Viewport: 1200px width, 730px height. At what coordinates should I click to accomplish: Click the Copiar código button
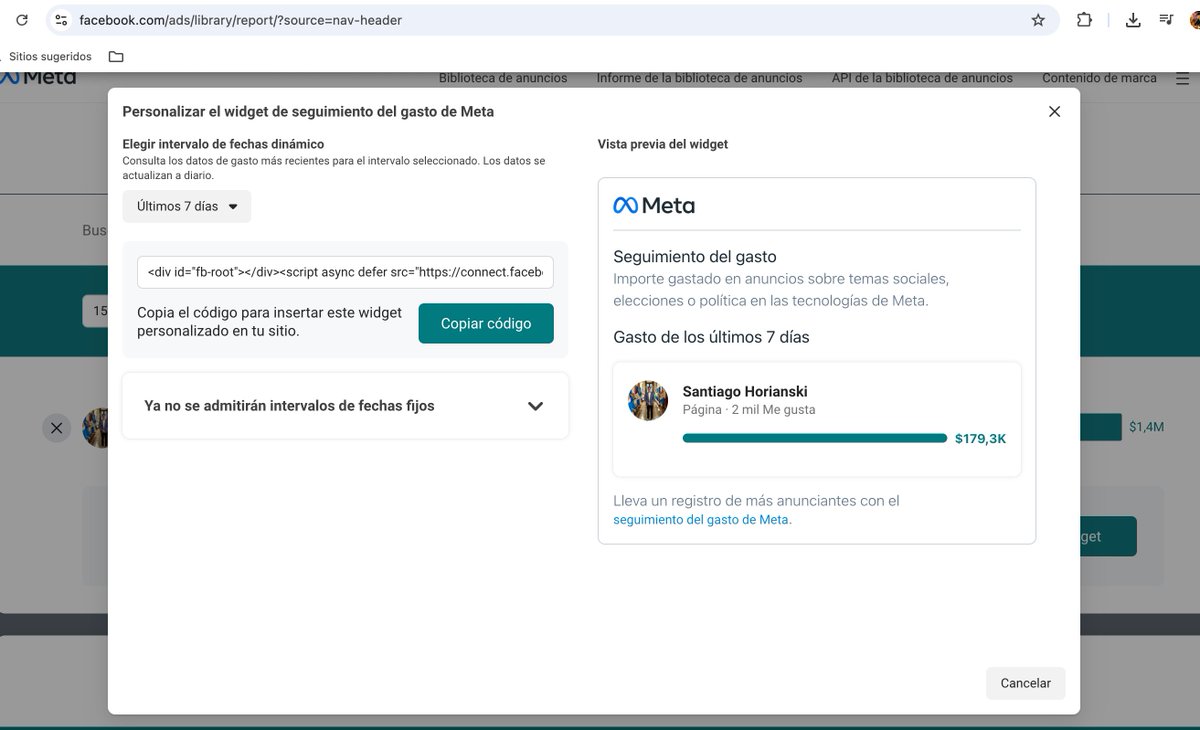click(486, 323)
